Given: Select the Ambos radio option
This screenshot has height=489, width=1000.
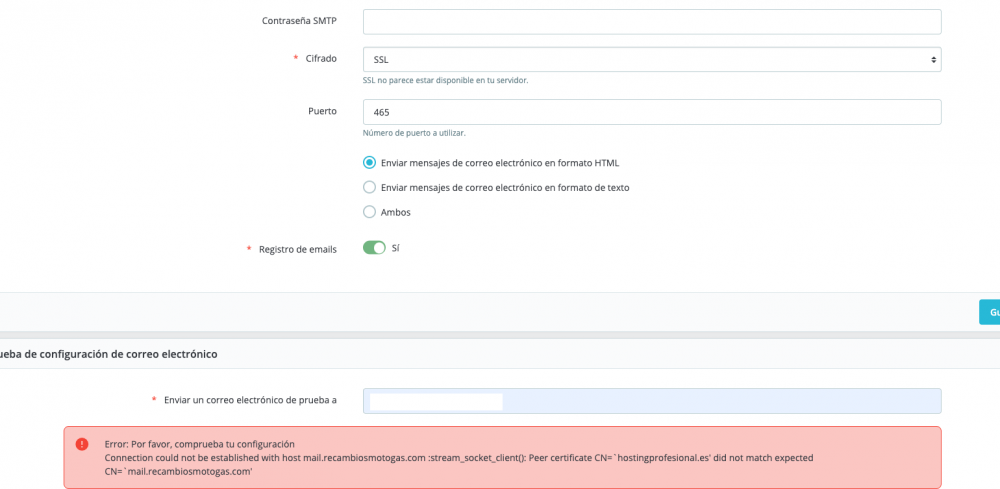Looking at the screenshot, I should point(370,212).
